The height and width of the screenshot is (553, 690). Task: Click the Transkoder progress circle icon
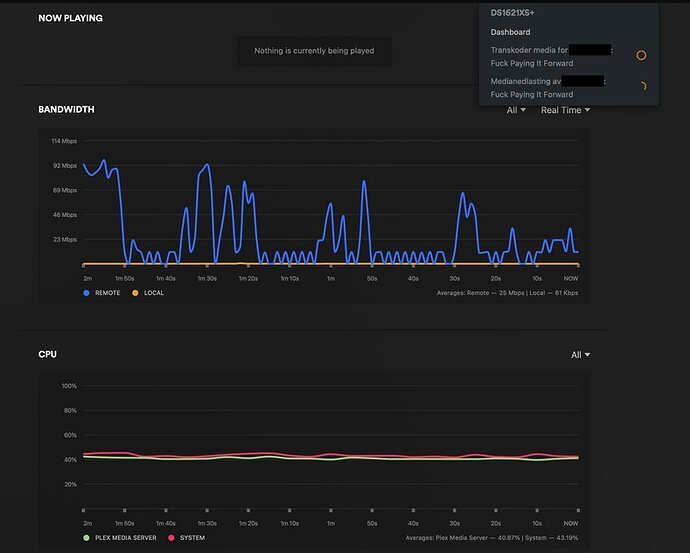point(641,55)
